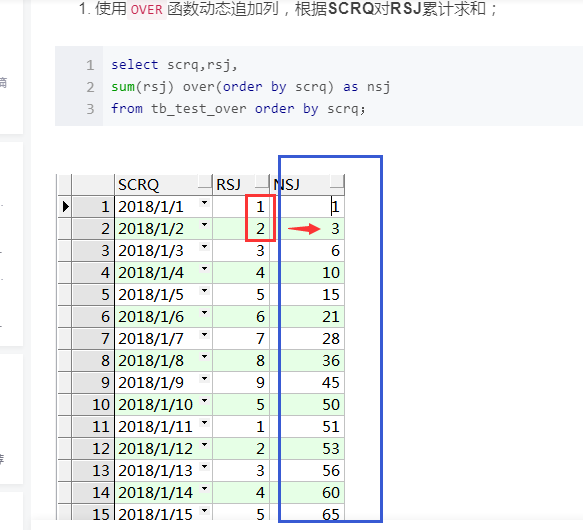
Task: Click NSJ value 6
Action: coord(307,251)
